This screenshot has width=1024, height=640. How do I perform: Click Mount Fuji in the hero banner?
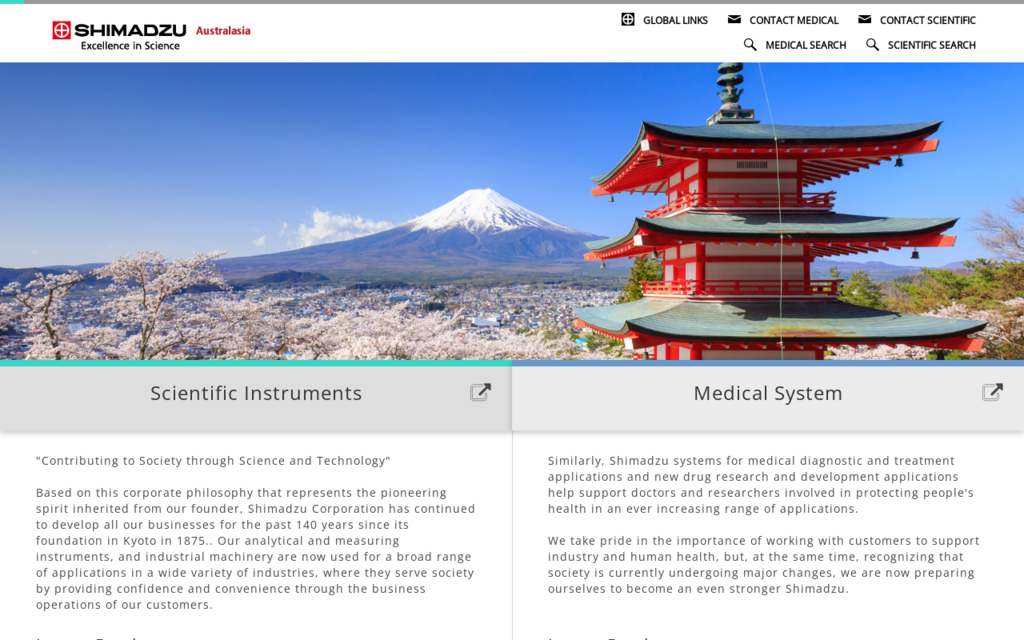coord(485,215)
